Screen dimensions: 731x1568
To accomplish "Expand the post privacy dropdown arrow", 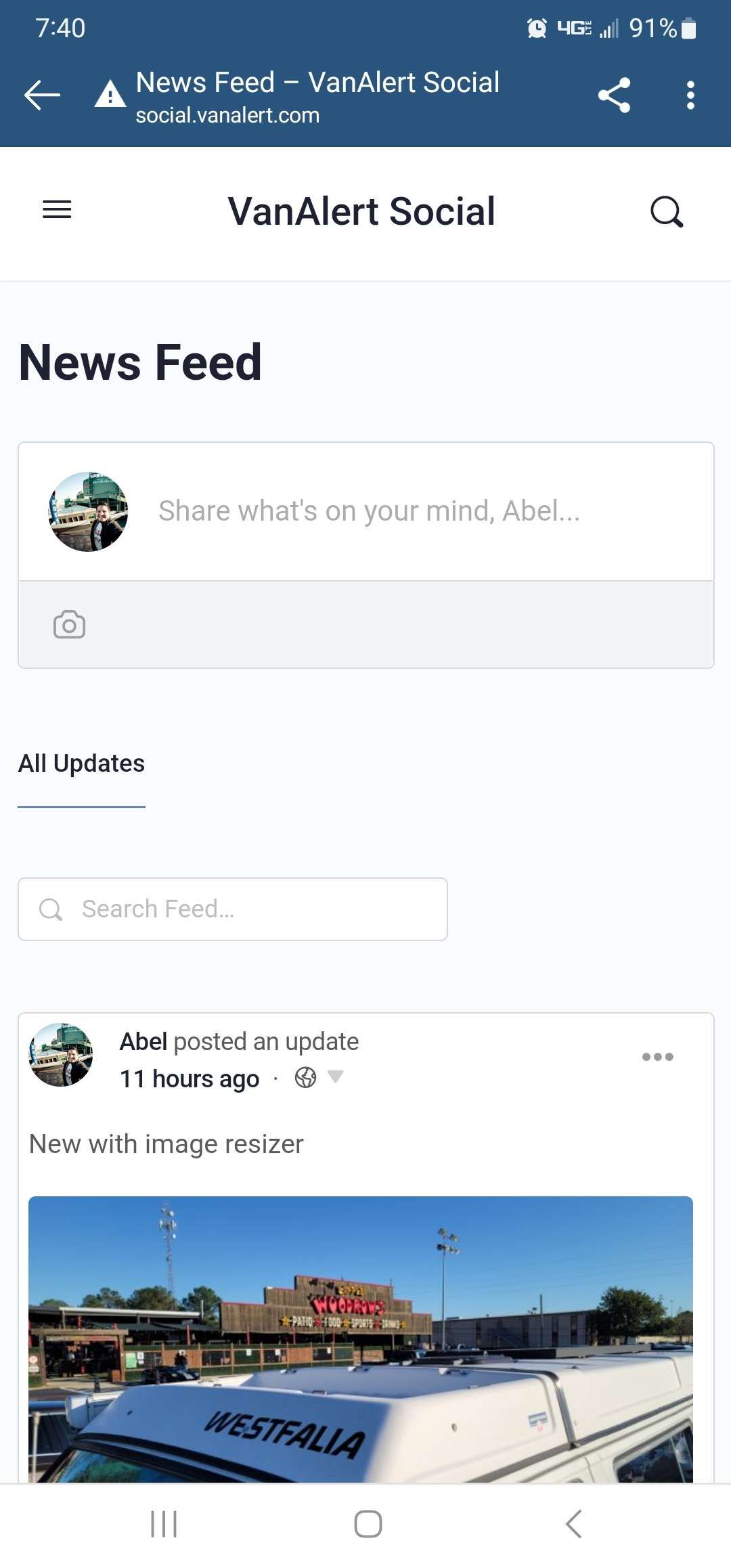I will point(335,1076).
